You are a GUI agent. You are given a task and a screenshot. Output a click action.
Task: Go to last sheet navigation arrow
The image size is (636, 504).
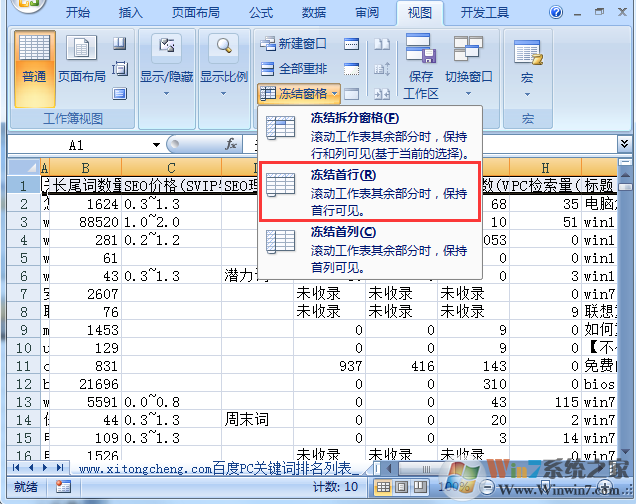click(60, 468)
